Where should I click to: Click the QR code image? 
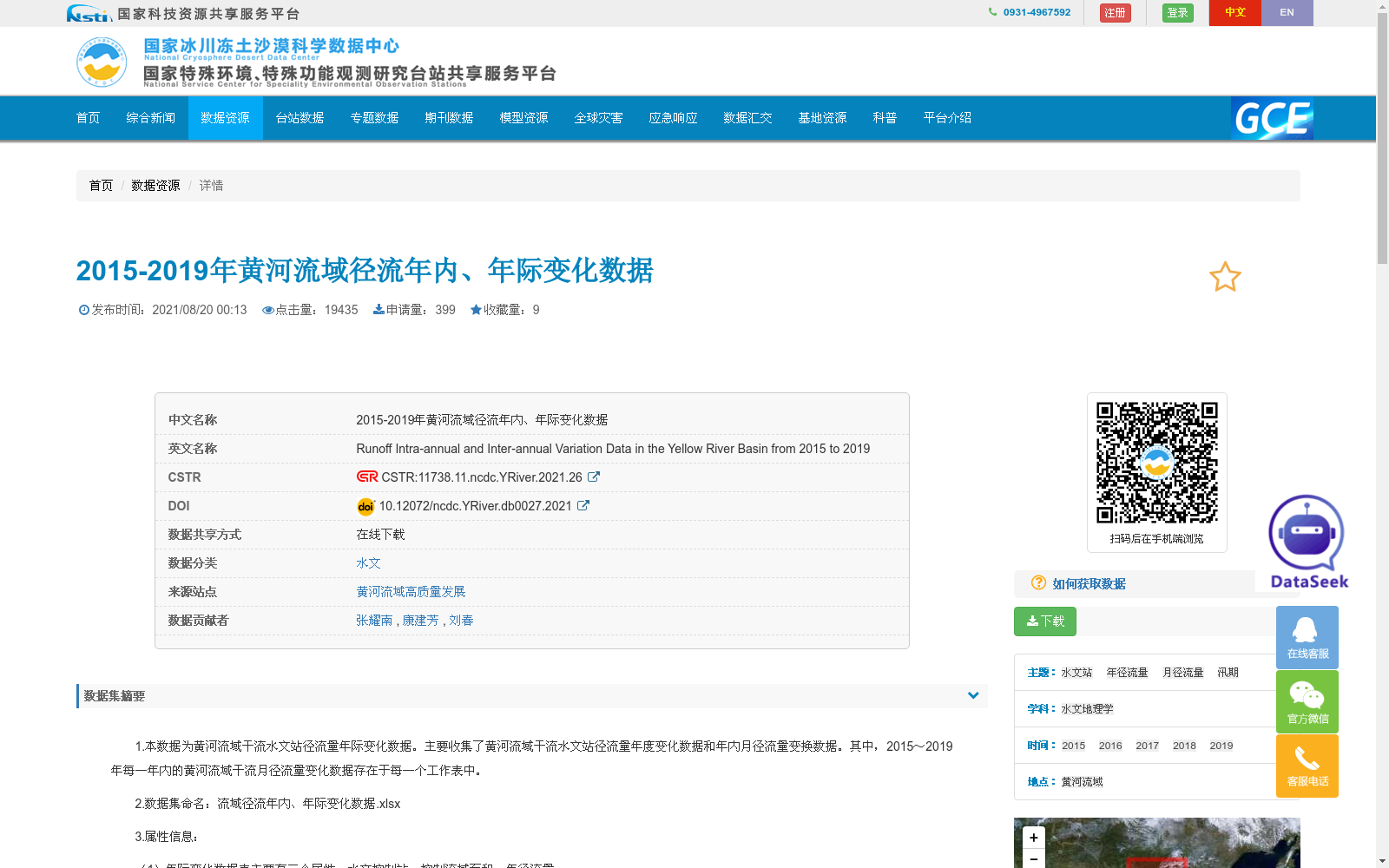tap(1156, 462)
